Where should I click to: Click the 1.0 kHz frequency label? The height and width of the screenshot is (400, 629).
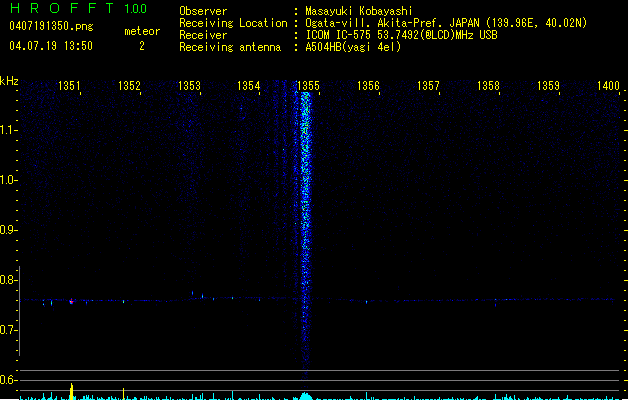pos(8,180)
